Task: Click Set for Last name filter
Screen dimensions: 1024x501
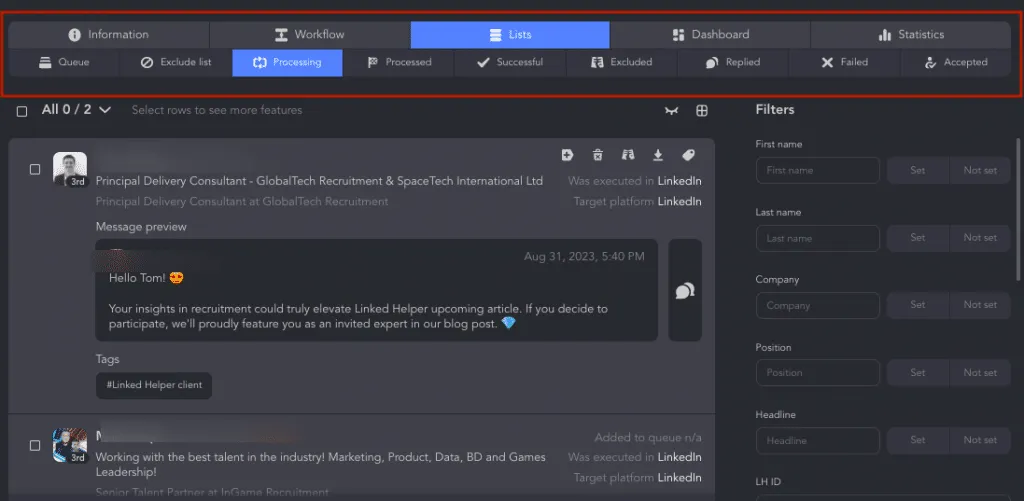Action: point(918,238)
